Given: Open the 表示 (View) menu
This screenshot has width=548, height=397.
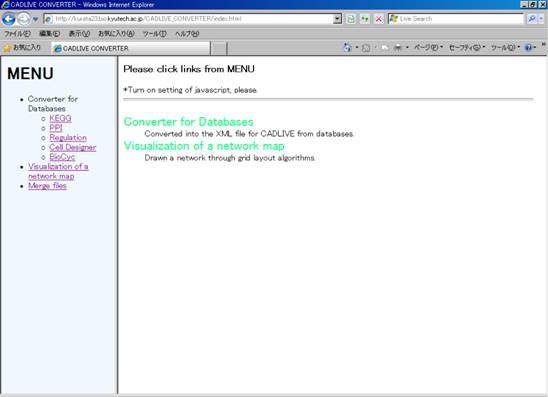Looking at the screenshot, I should [79, 34].
